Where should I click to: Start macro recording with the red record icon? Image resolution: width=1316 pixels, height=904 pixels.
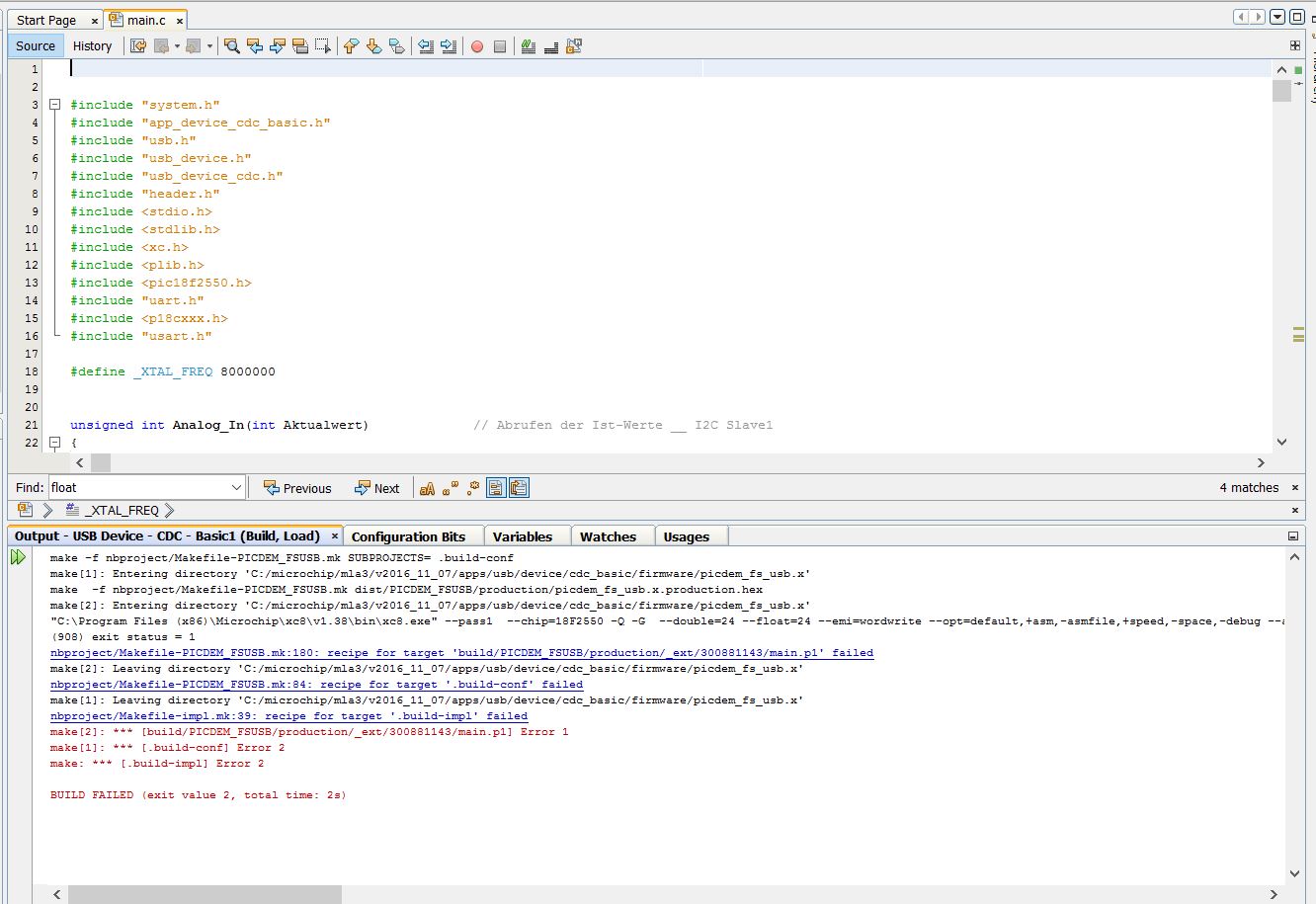click(x=475, y=45)
